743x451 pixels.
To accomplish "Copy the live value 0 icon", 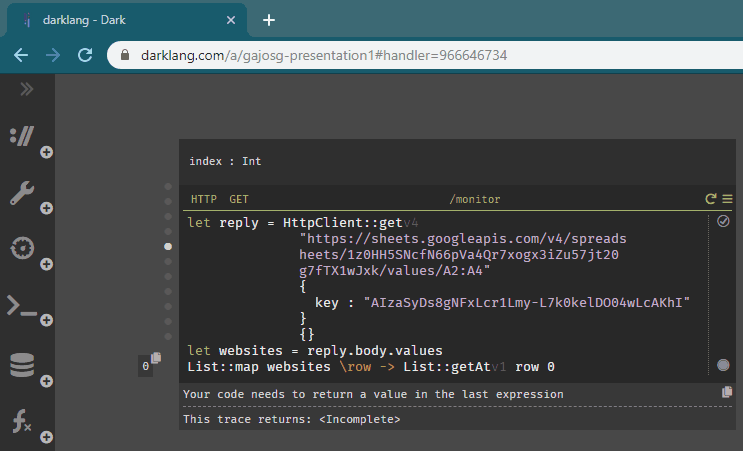I will point(156,358).
